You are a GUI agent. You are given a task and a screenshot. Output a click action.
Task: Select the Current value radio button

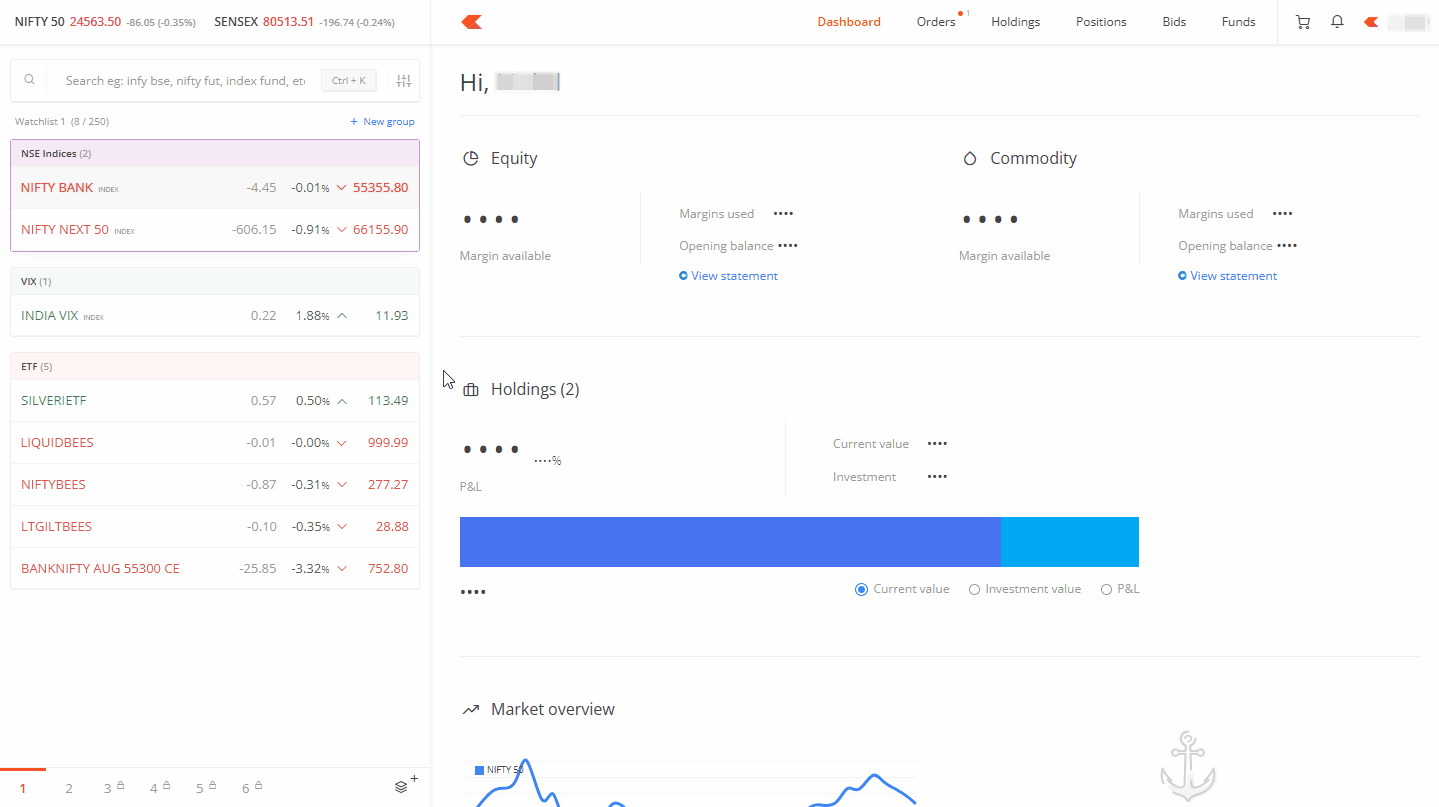pos(861,589)
